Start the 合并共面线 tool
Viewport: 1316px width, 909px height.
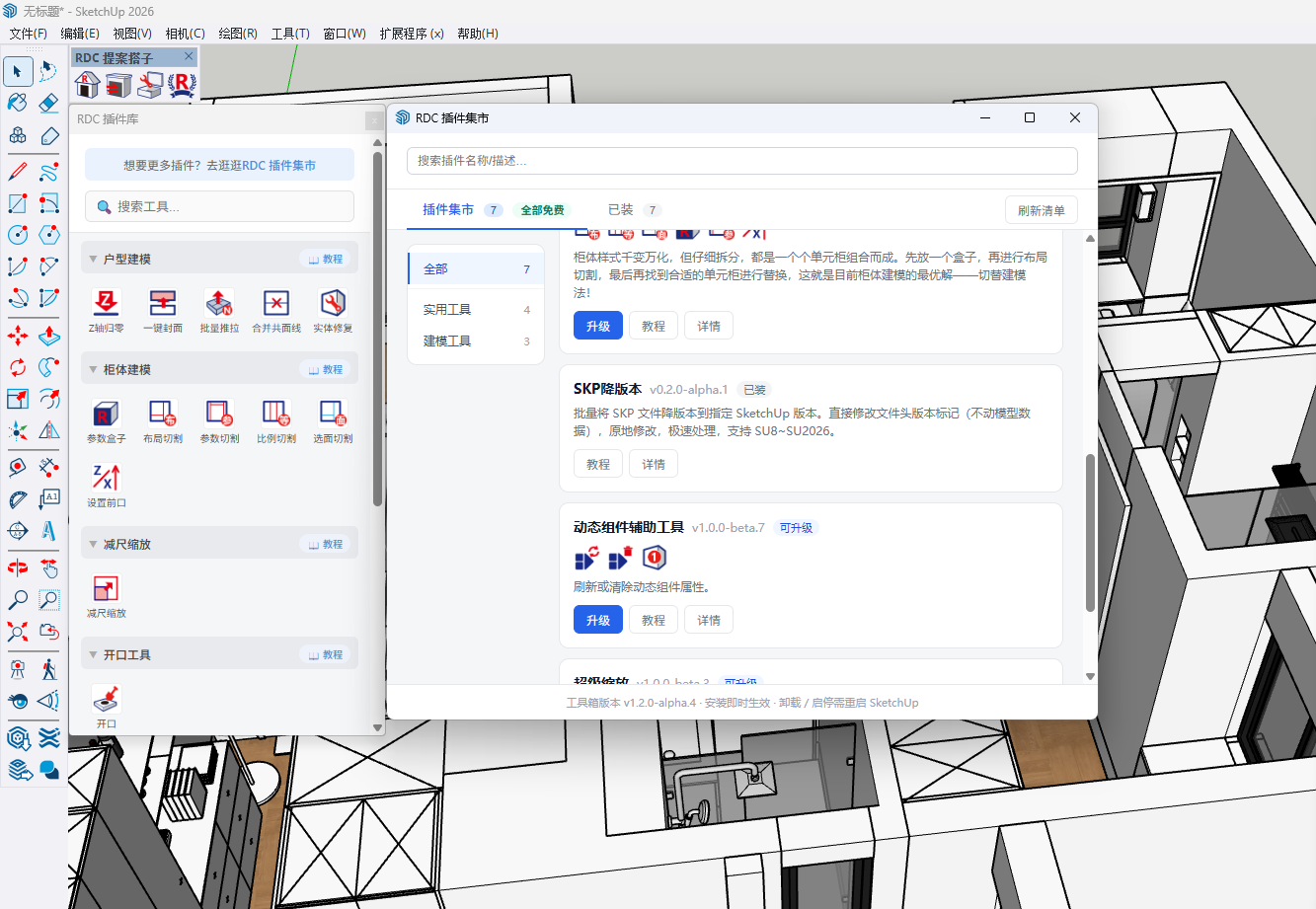276,311
